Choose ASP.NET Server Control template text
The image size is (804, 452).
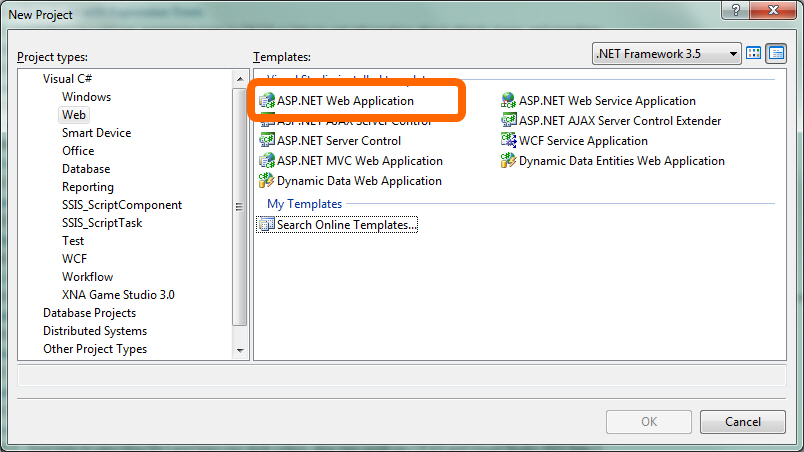click(339, 140)
